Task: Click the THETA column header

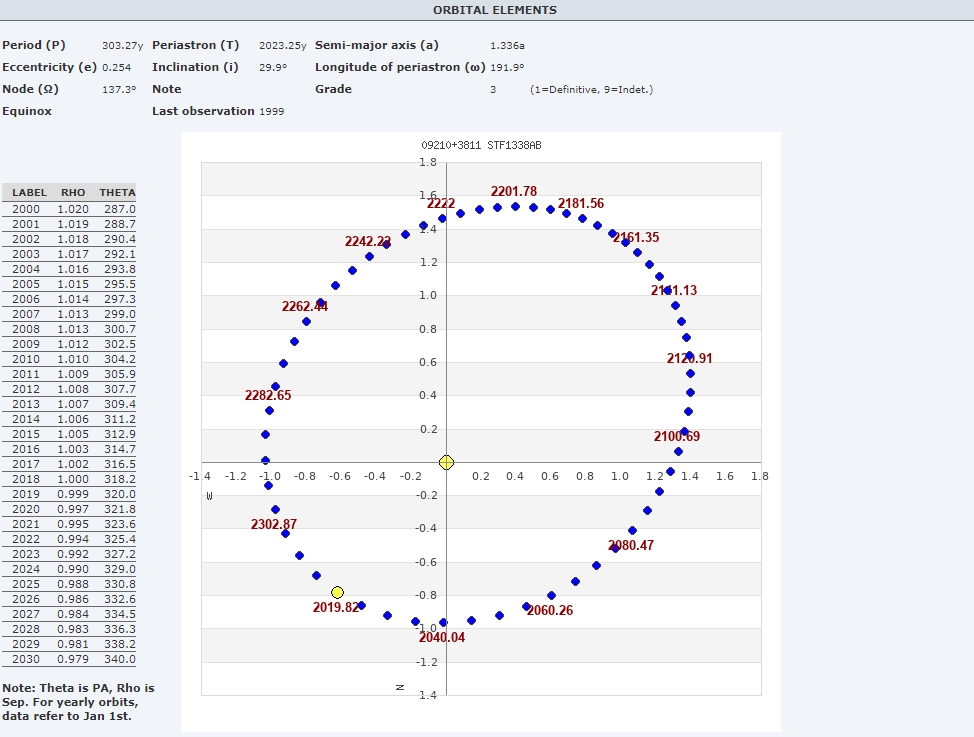Action: point(117,193)
